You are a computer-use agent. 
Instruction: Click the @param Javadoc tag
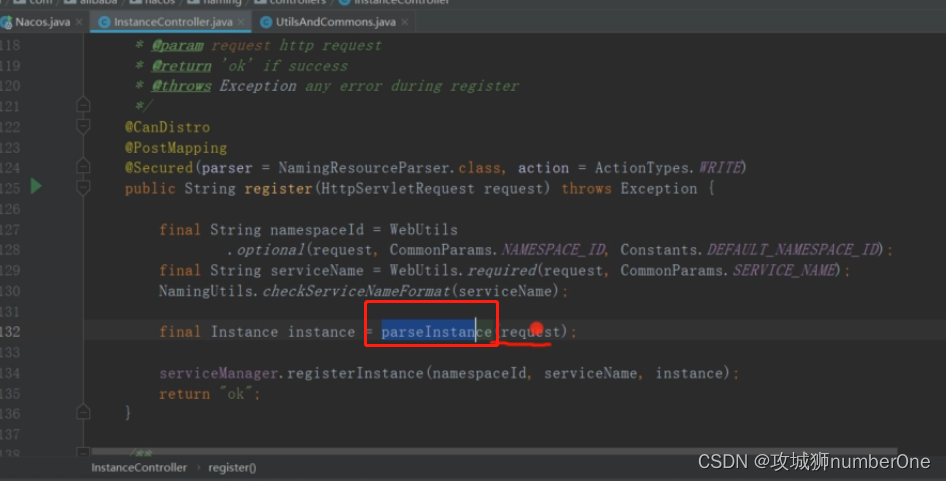click(x=177, y=45)
